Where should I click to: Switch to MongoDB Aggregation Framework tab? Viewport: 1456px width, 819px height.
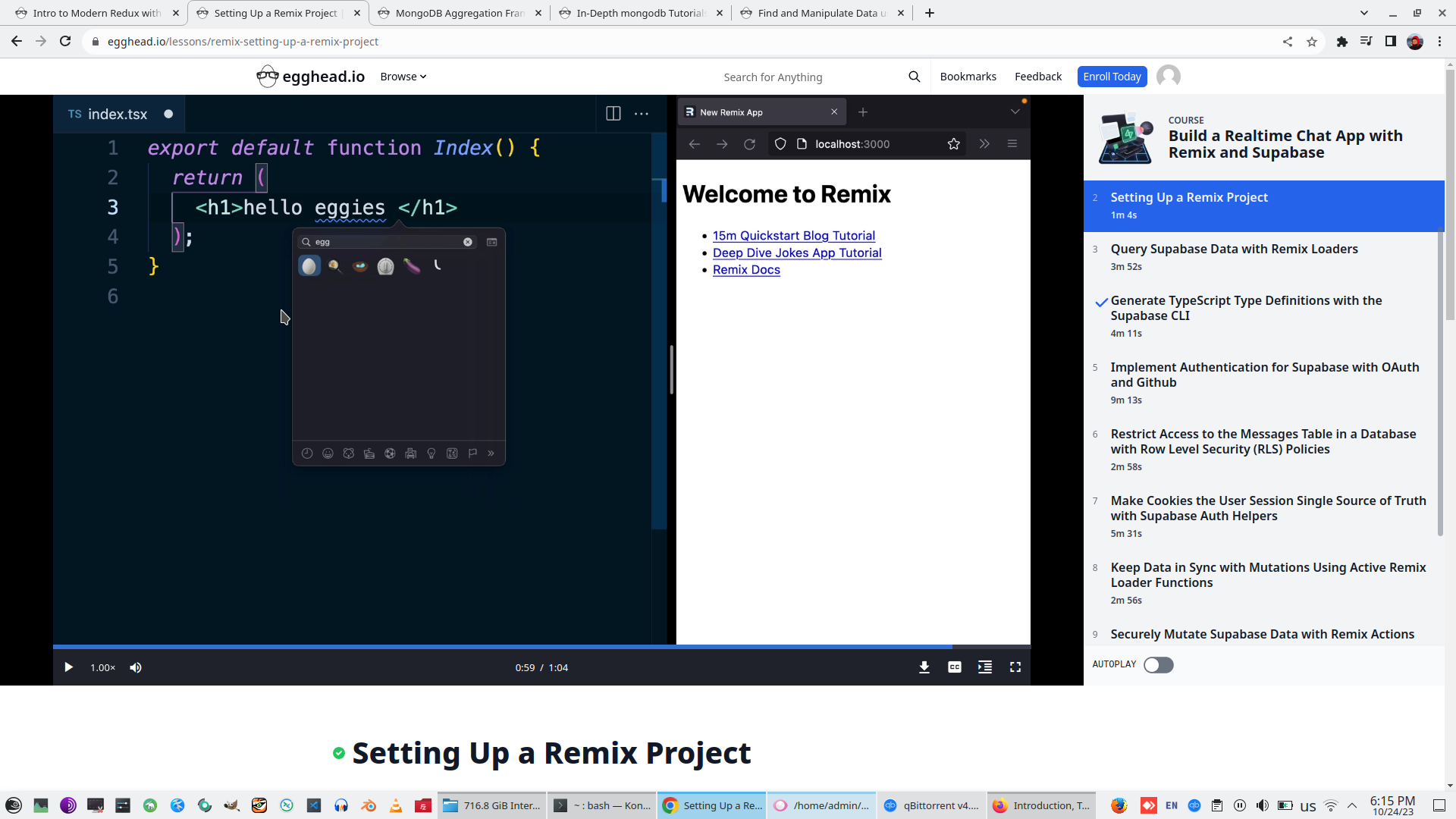click(x=460, y=13)
